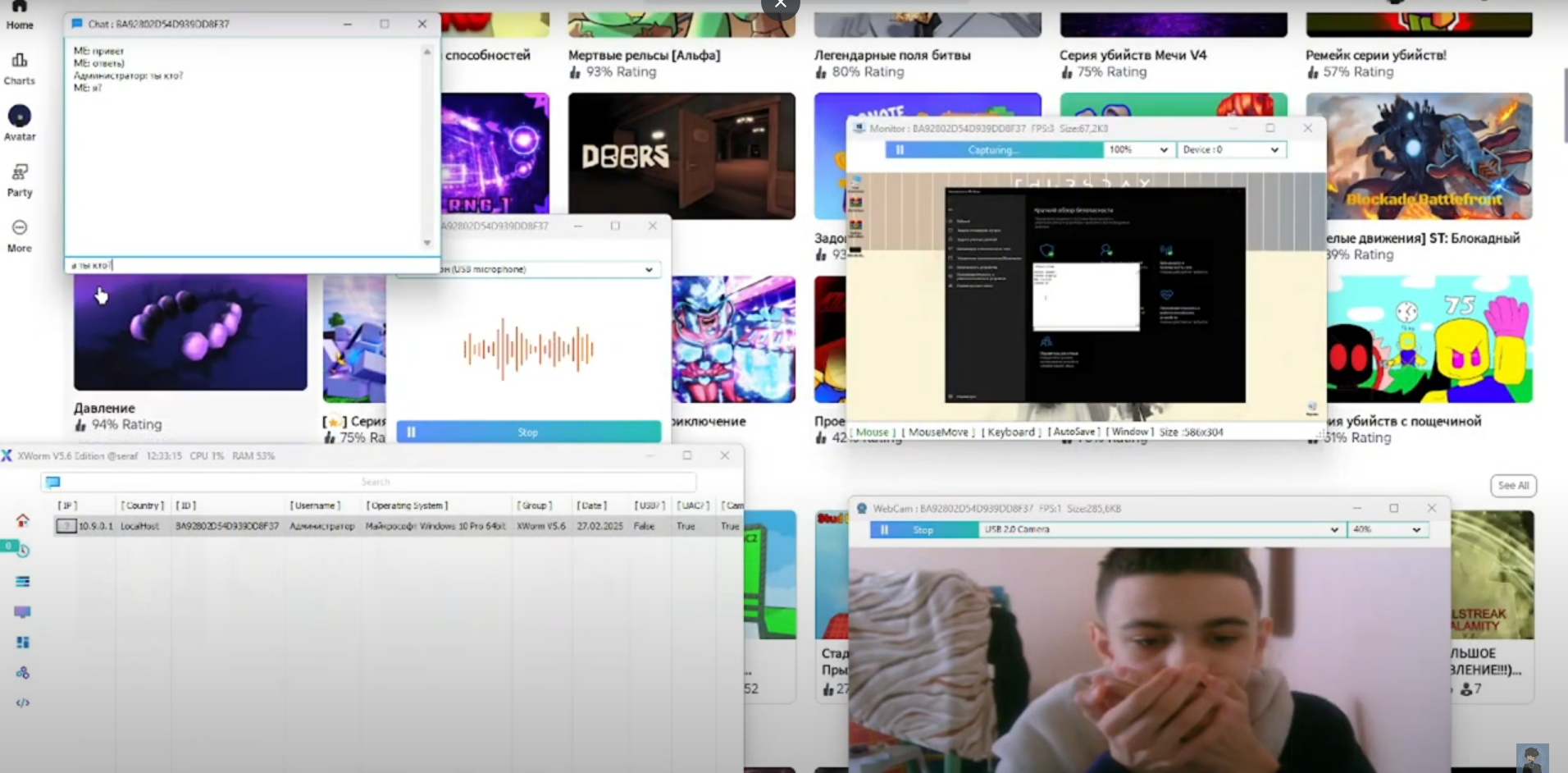This screenshot has width=1568, height=773.
Task: Click the XWorm X logo in title bar
Action: [7, 455]
